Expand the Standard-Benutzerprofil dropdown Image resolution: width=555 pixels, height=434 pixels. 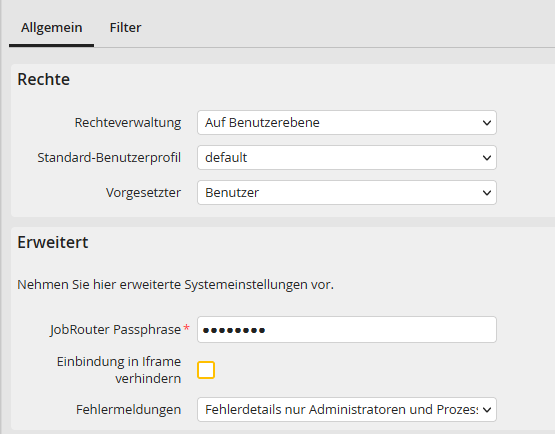tap(347, 158)
